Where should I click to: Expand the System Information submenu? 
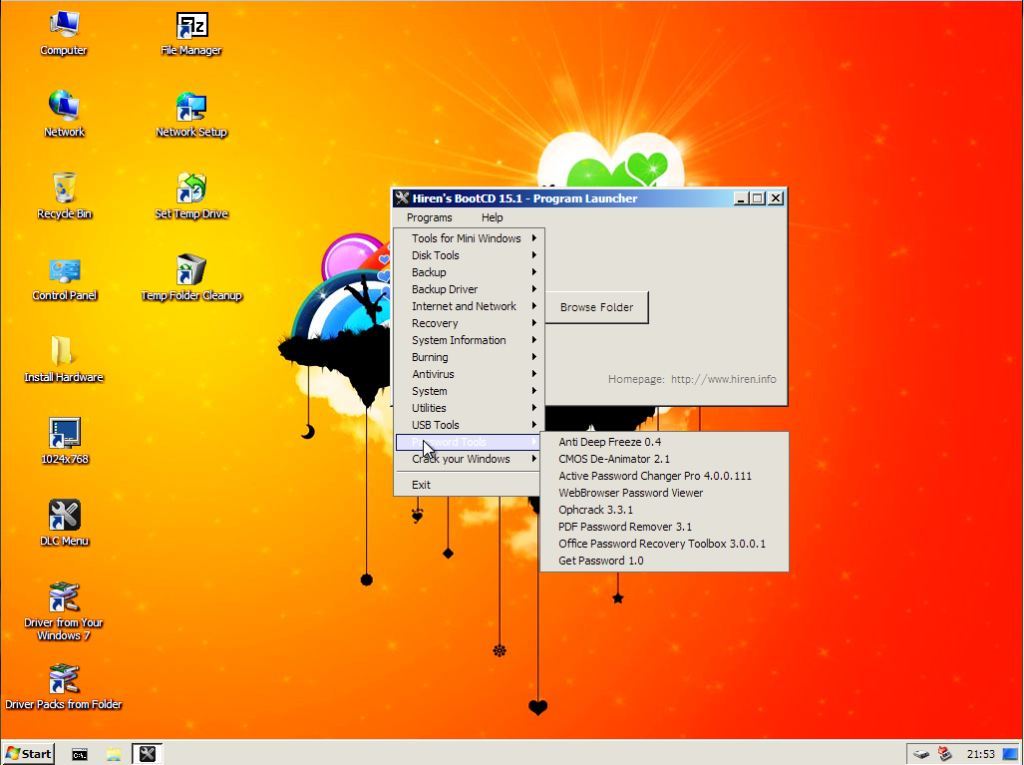tap(469, 340)
